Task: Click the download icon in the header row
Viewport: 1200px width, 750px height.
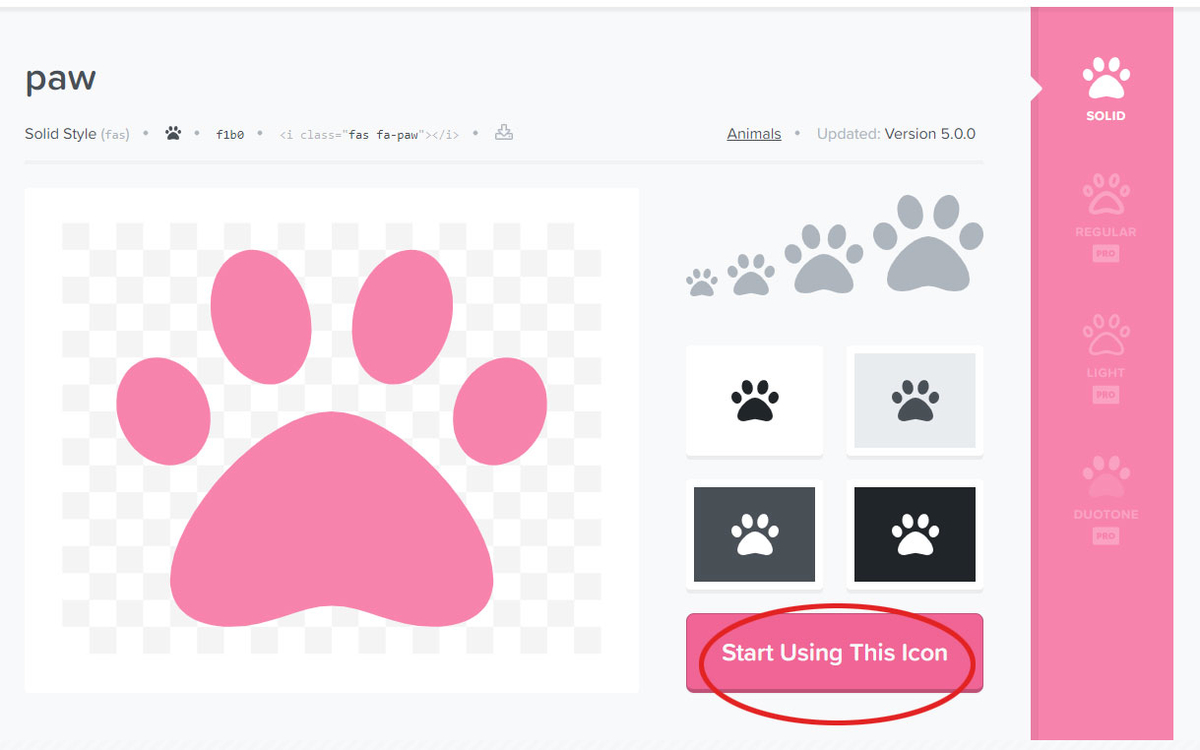Action: 503,132
